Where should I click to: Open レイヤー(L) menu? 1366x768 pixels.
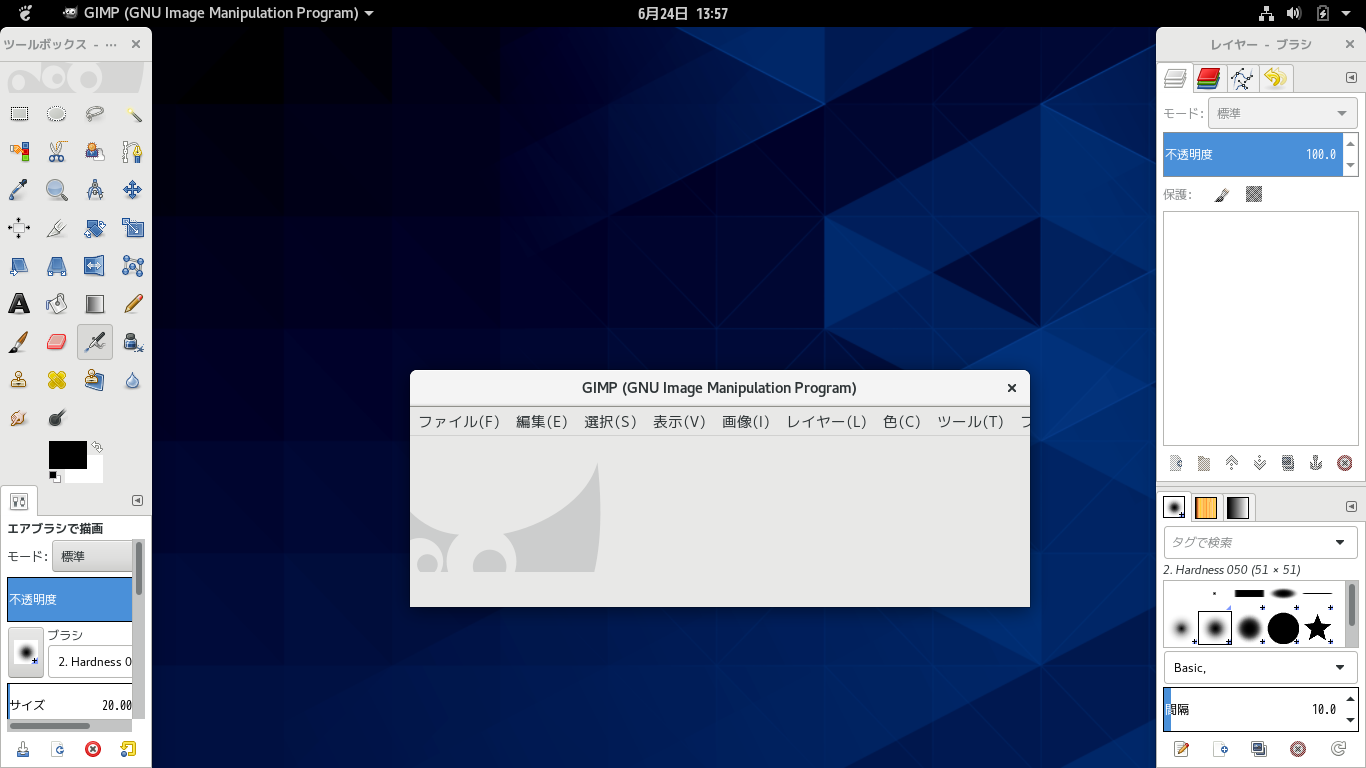click(x=826, y=422)
